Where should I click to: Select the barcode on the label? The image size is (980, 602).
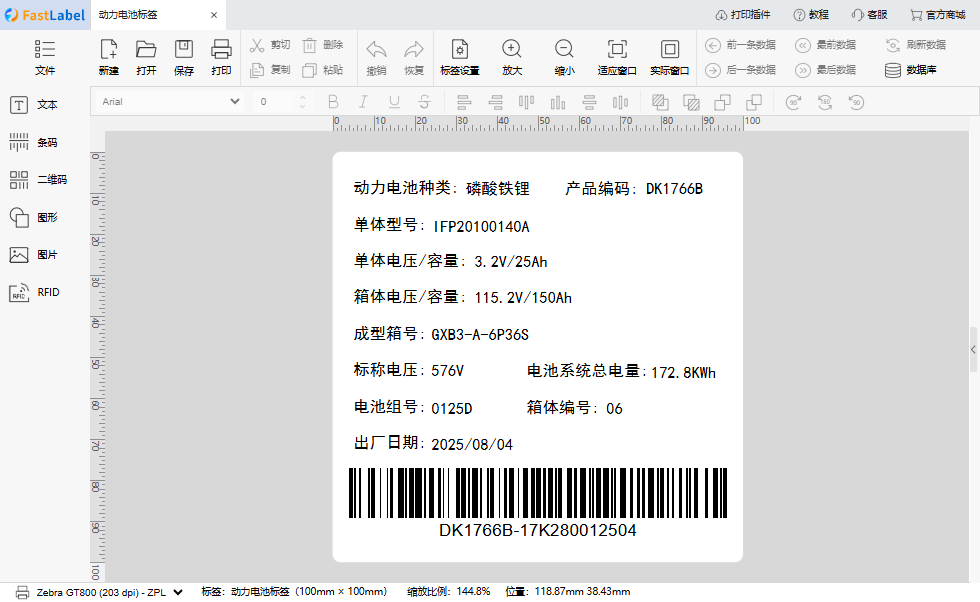pyautogui.click(x=538, y=493)
